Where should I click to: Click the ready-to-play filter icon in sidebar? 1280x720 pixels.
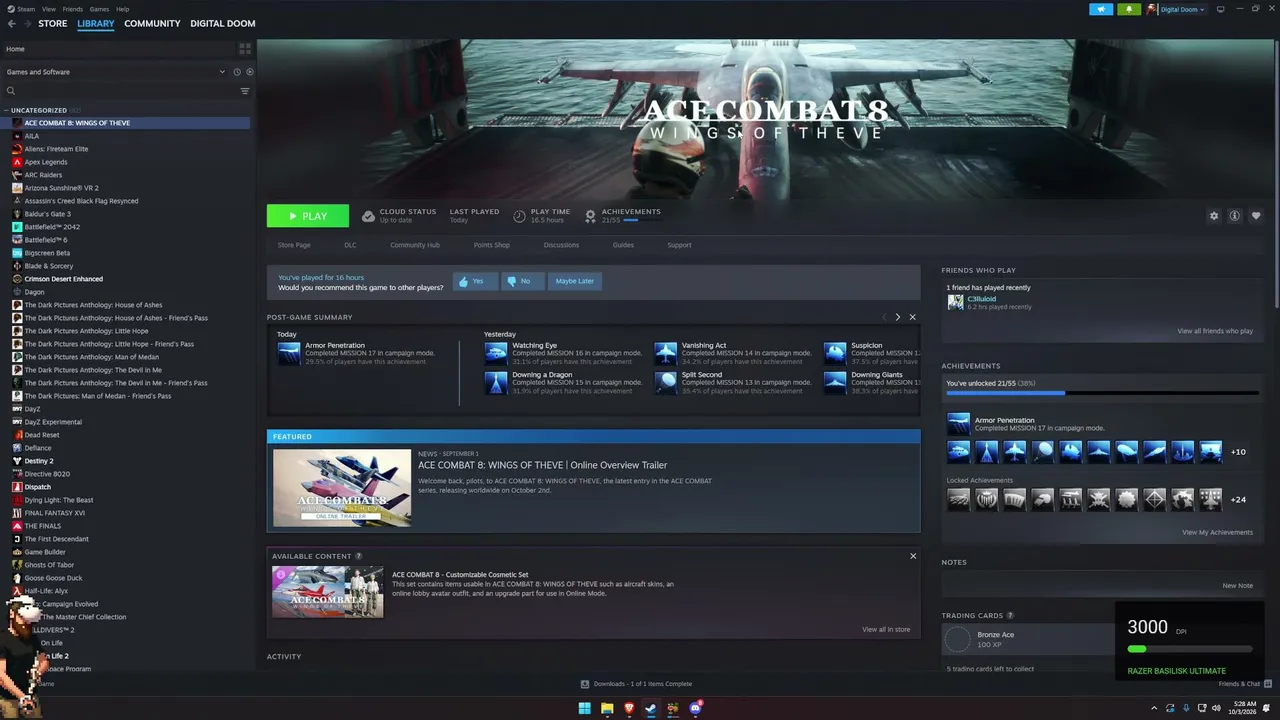[250, 72]
